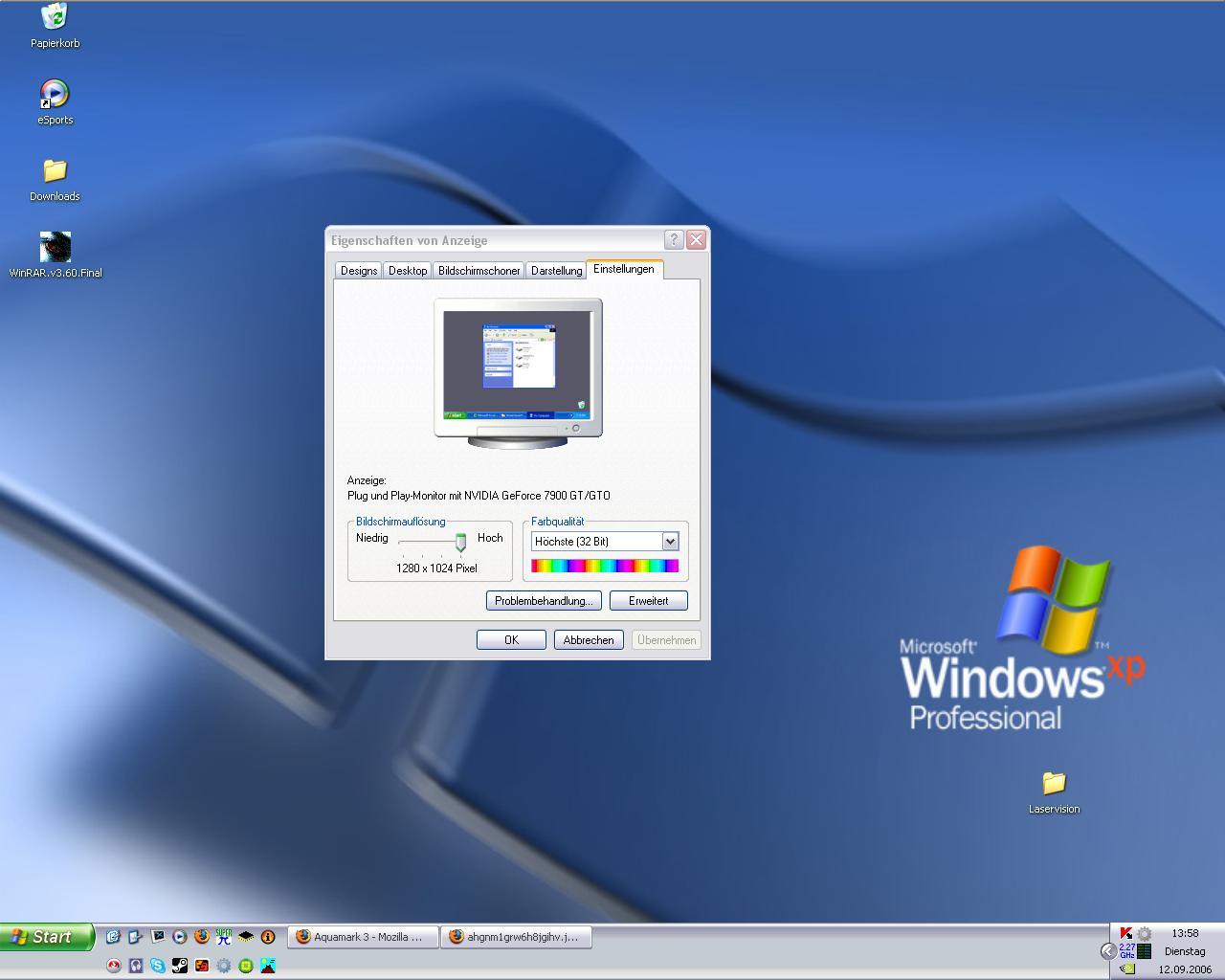Image resolution: width=1225 pixels, height=980 pixels.
Task: Click the Problembehandlung... button
Action: tap(544, 601)
